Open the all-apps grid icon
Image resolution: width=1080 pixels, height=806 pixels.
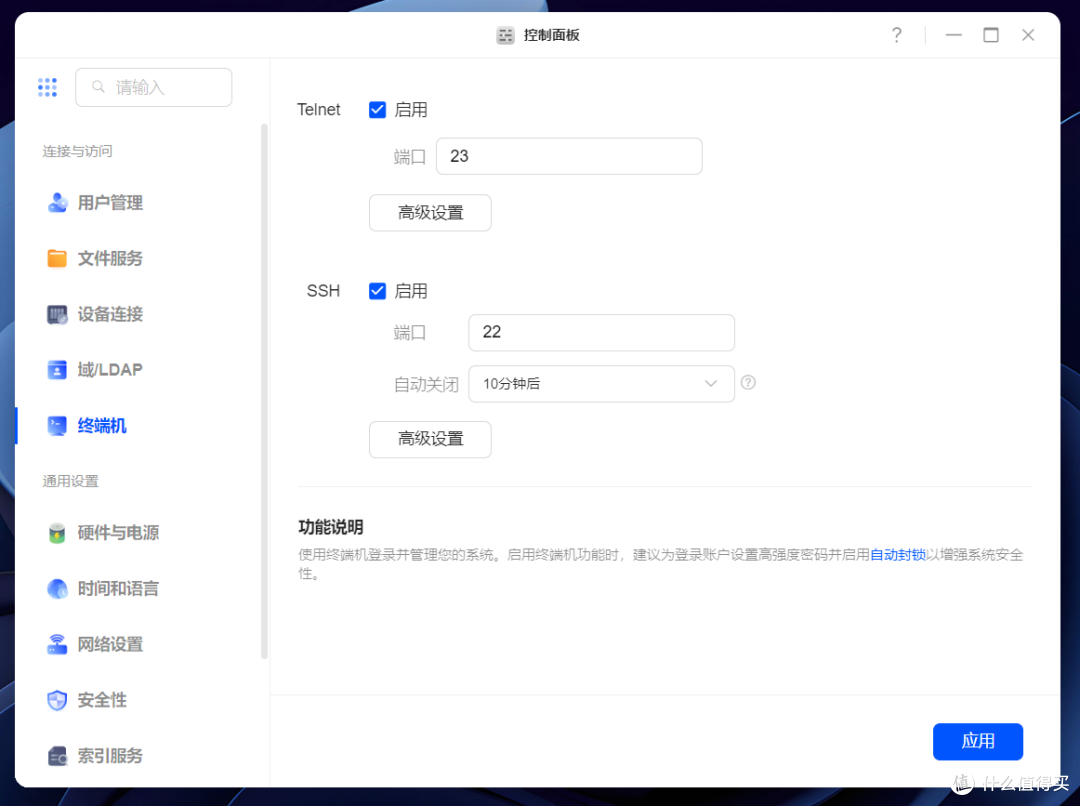click(47, 87)
